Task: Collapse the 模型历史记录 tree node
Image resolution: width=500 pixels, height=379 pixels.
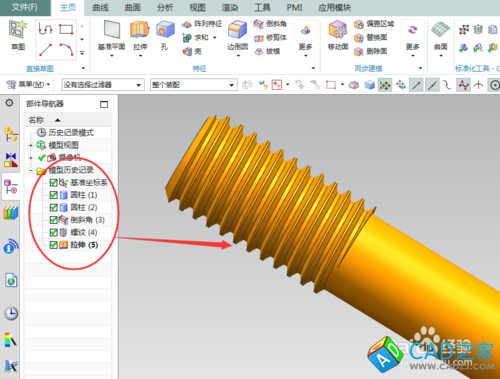Action: tap(31, 170)
